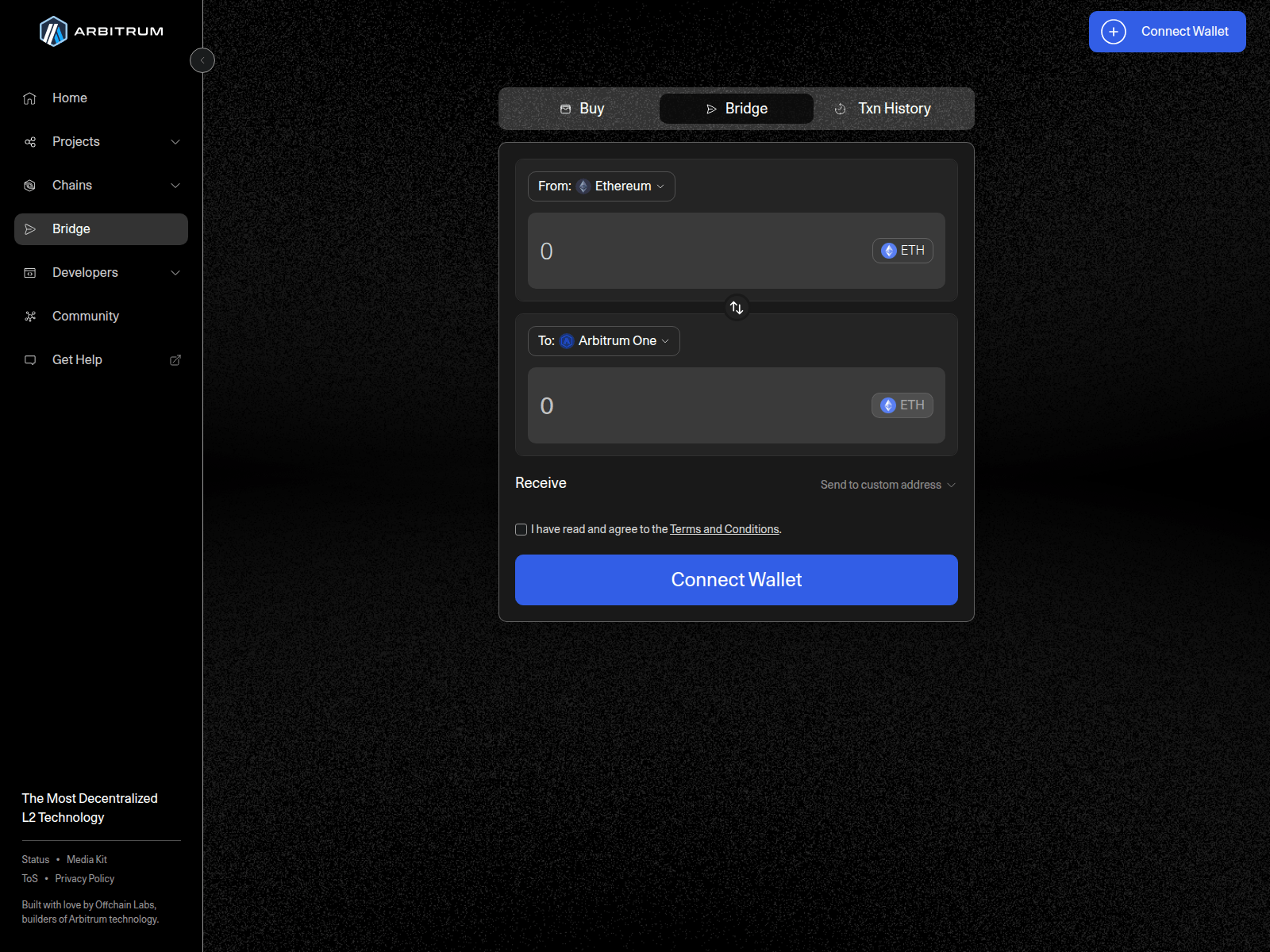Click the Projects sidebar icon
Viewport: 1270px width, 952px height.
click(x=30, y=142)
